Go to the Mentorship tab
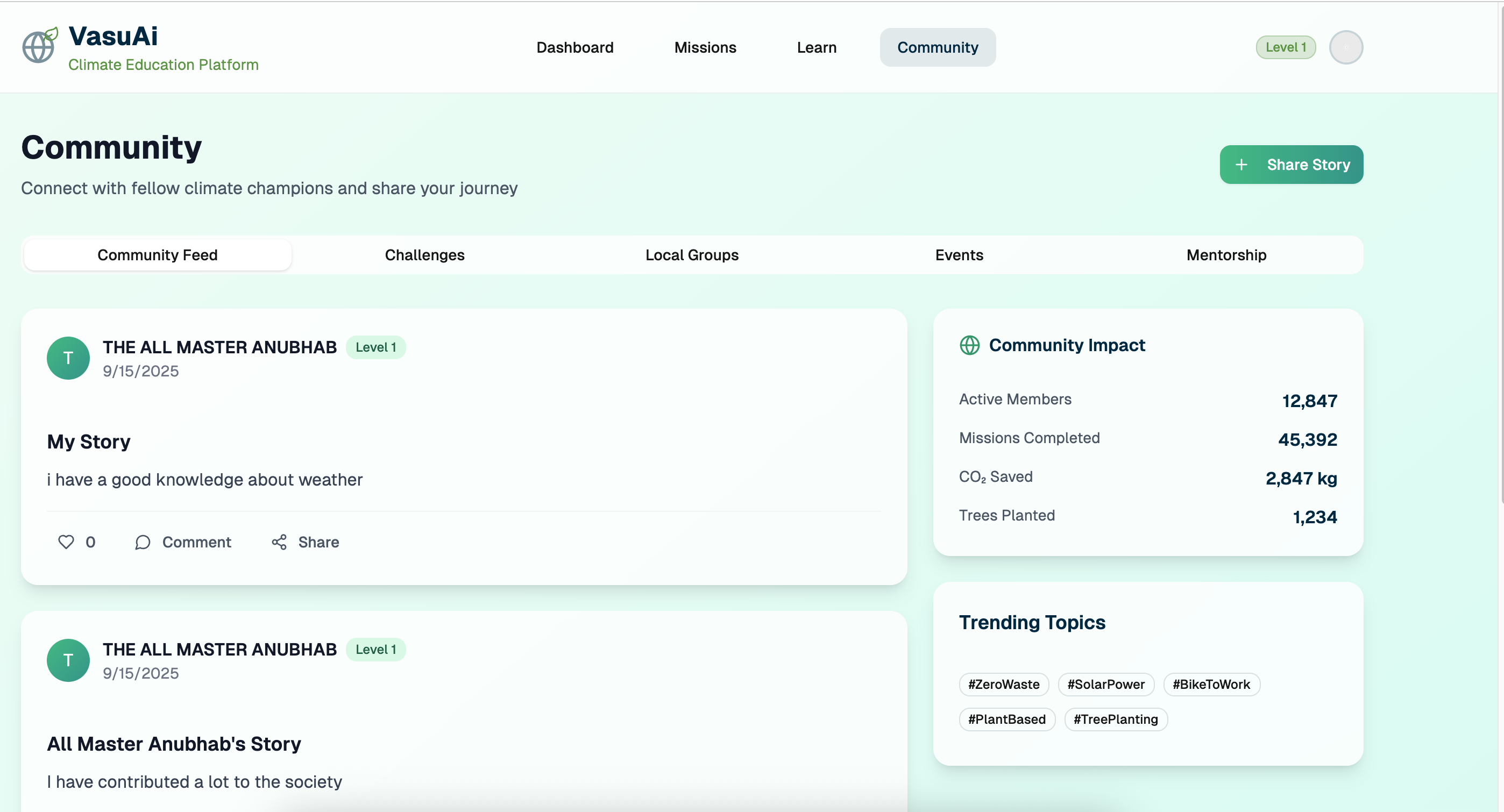Screen dimensions: 1504x812 pos(1226,255)
